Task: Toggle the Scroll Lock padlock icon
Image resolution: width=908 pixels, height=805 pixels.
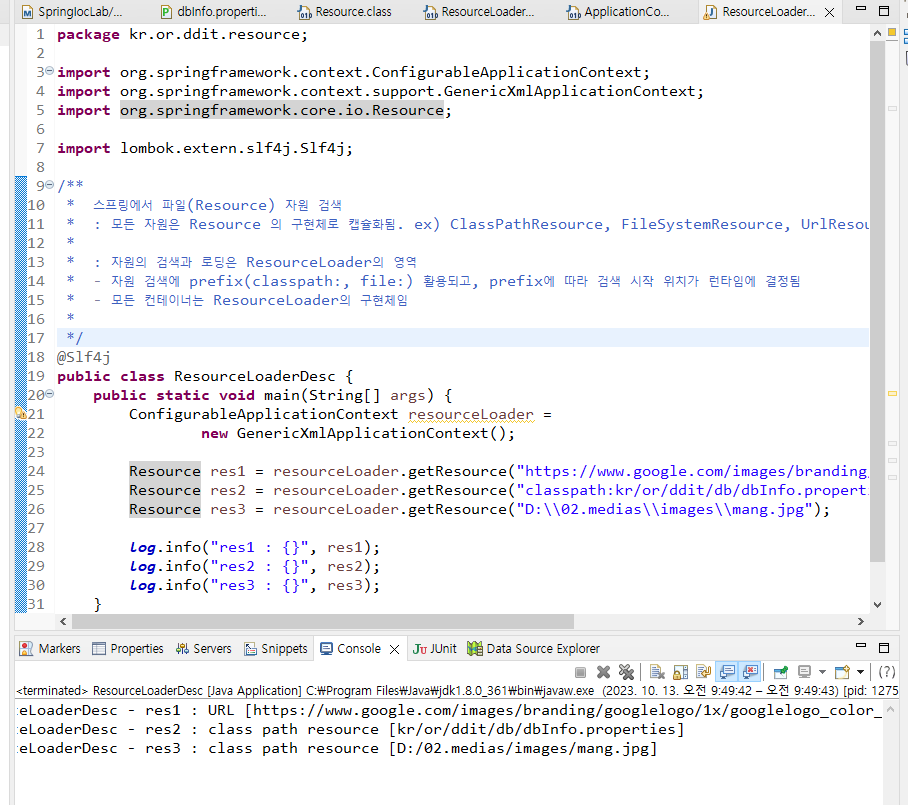Action: tap(680, 672)
